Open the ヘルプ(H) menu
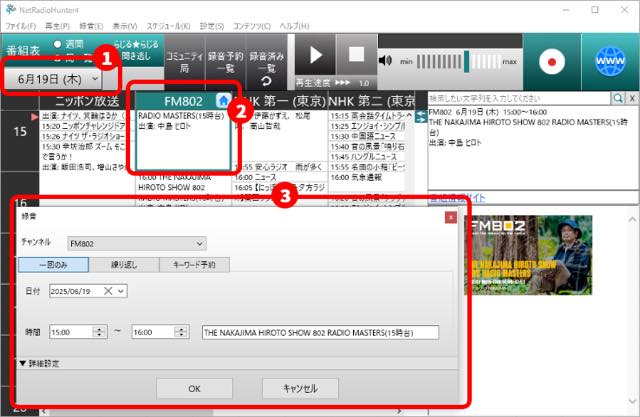Viewport: 640px width, 417px height. click(294, 26)
